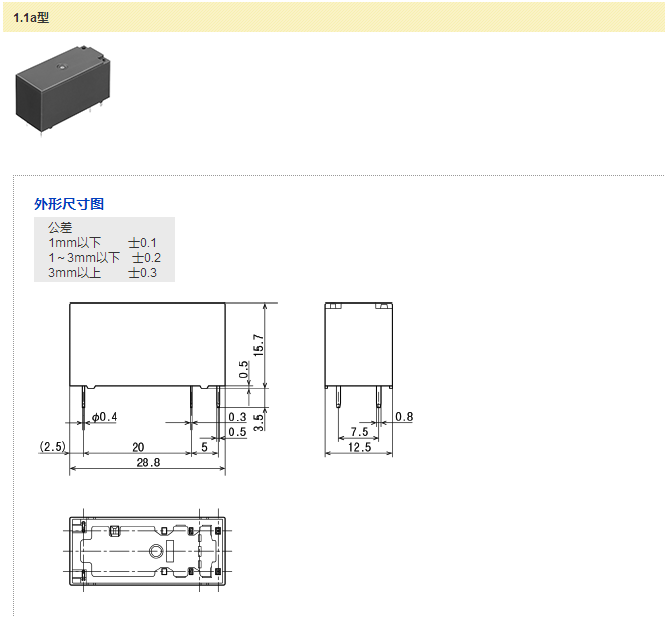Click the 0.8 pin width dimension
665x617 pixels.
coord(404,417)
